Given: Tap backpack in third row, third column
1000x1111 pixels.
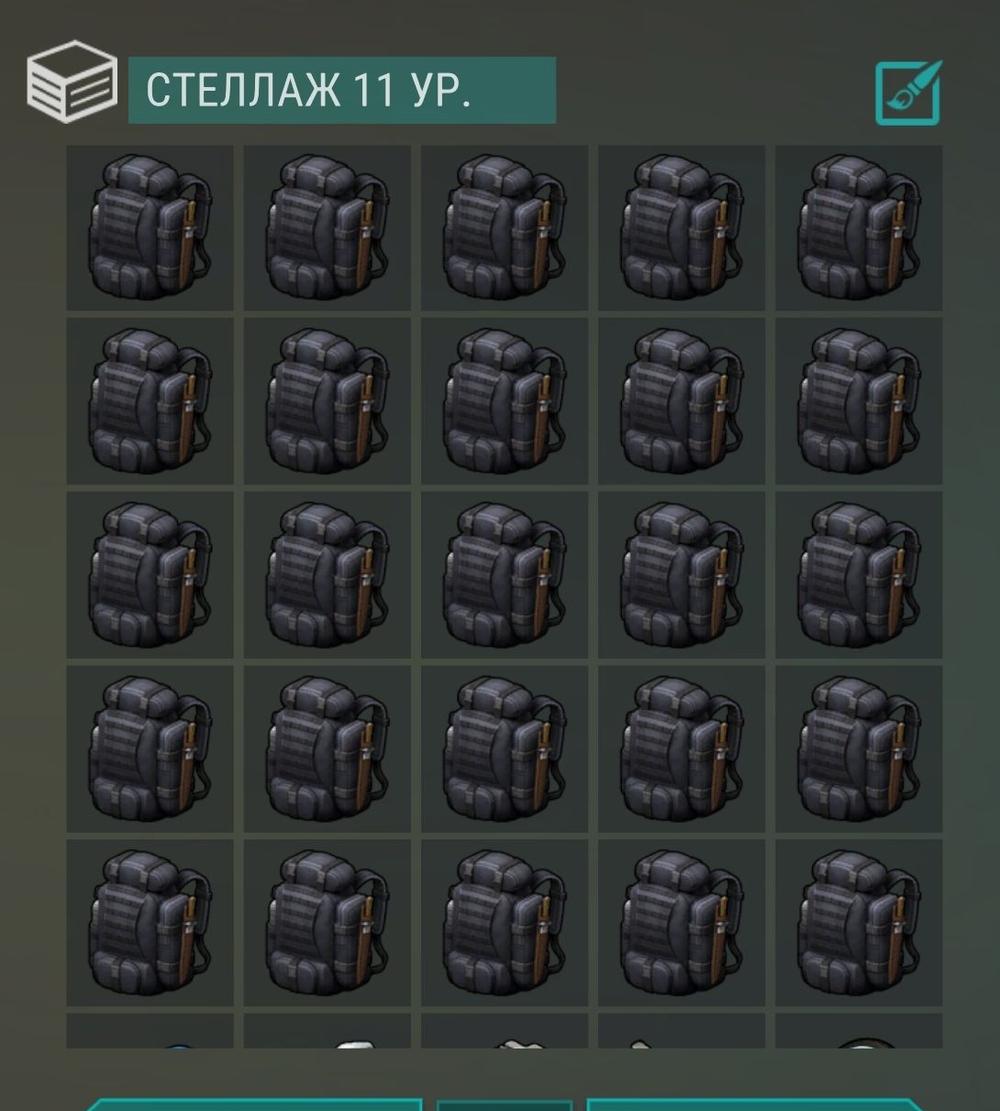Looking at the screenshot, I should [x=504, y=575].
